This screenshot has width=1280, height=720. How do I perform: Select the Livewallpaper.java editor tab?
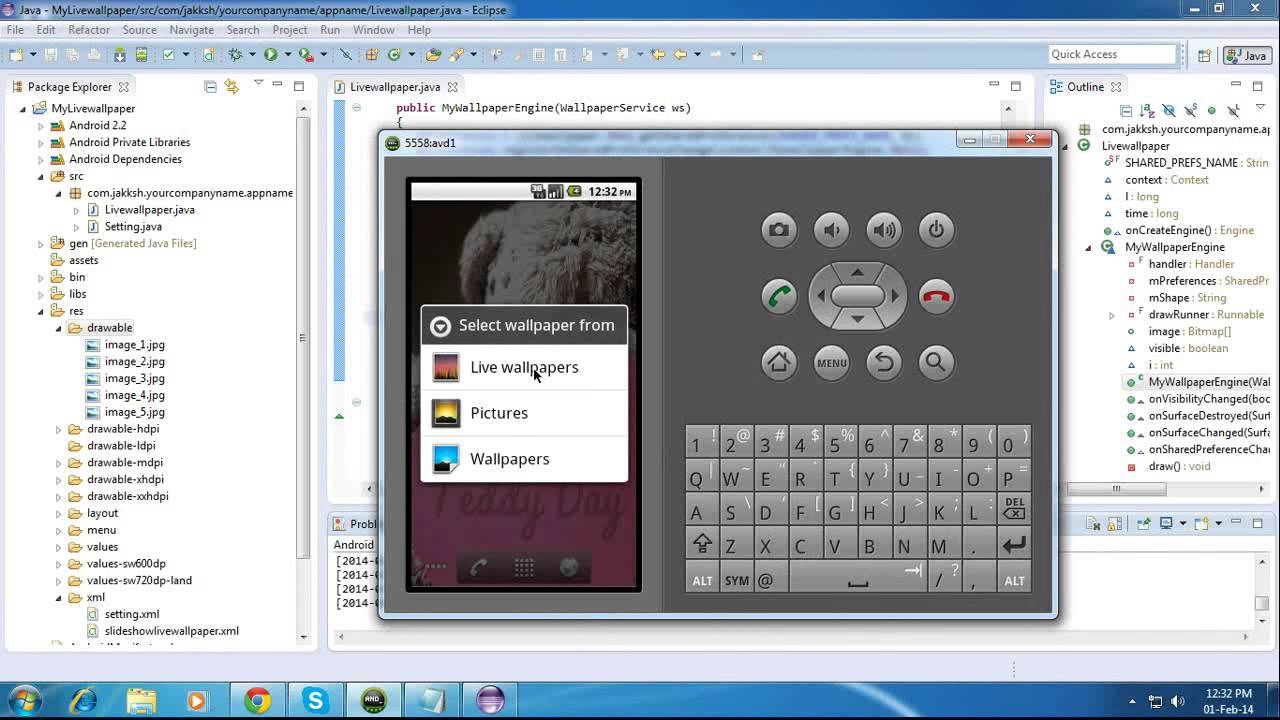point(395,87)
